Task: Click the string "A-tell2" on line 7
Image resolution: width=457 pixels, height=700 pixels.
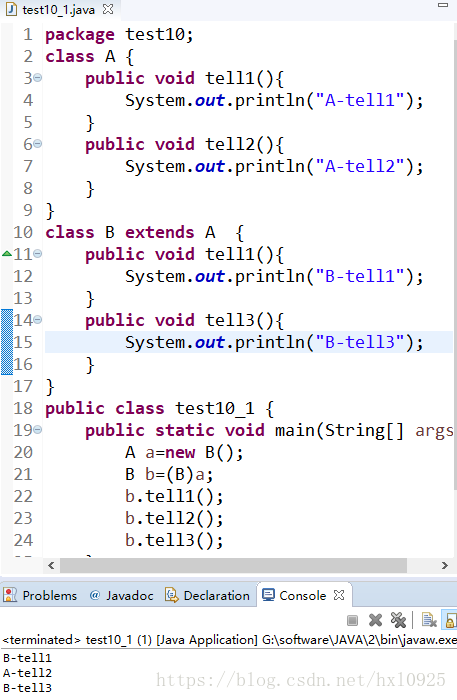Action: click(361, 167)
